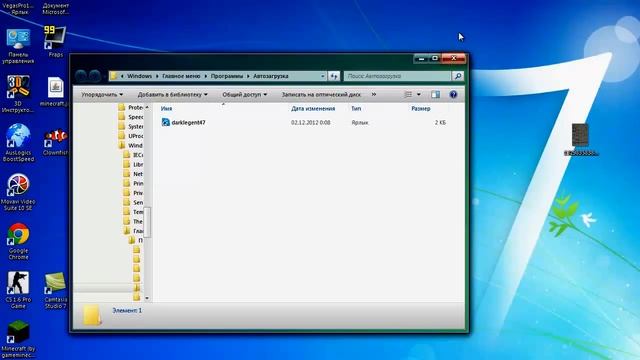Viewport: 640px width, 360px height.
Task: Select the Net folder in the tree
Action: [x=133, y=174]
